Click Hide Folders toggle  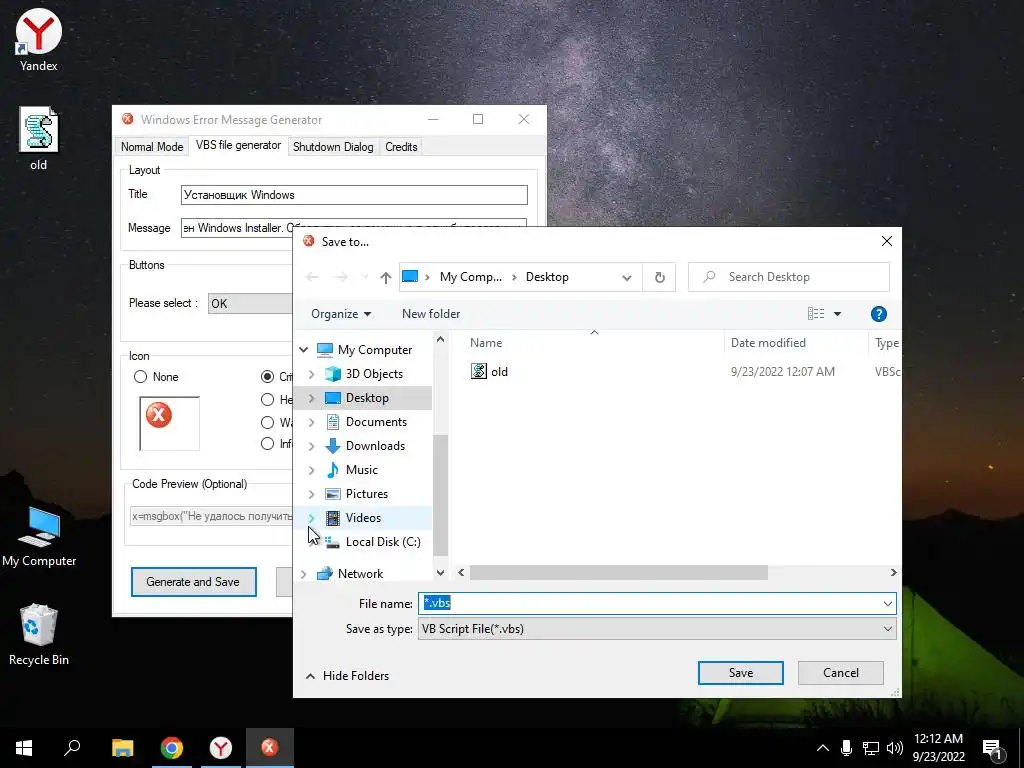coord(347,676)
